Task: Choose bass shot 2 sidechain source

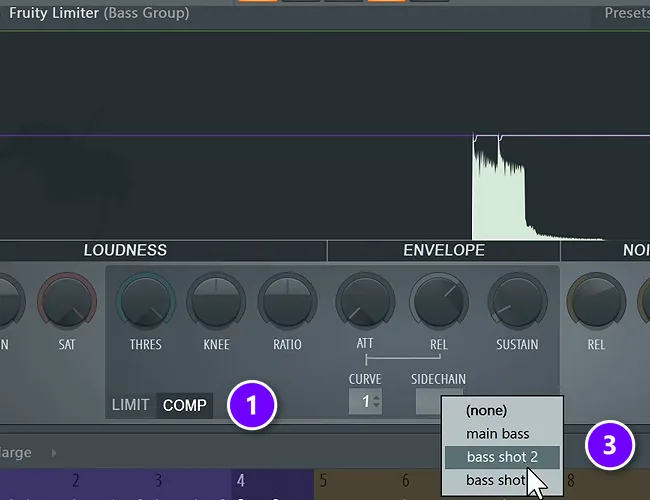Action: [502, 457]
